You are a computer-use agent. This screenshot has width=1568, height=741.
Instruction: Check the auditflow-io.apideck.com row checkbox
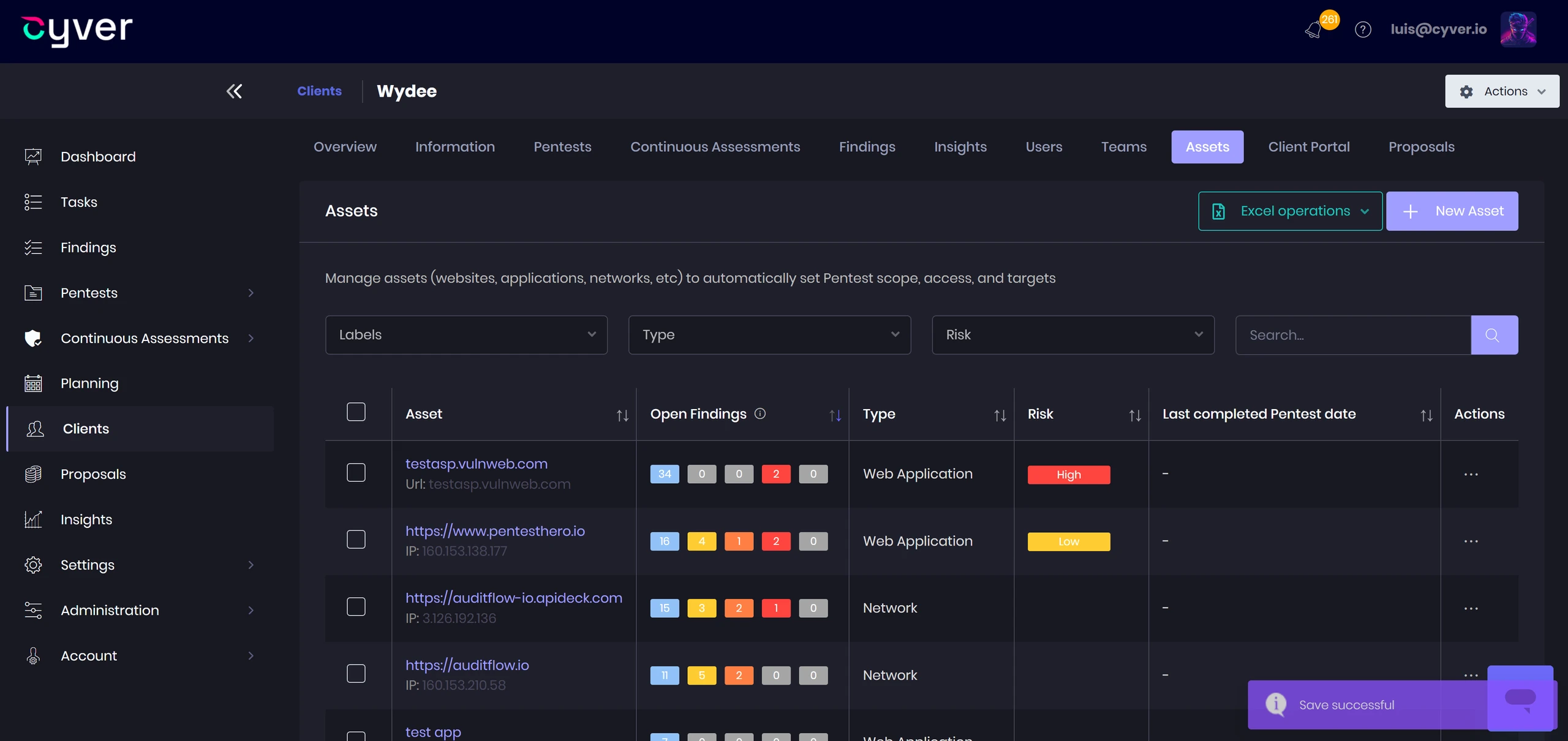click(x=356, y=606)
